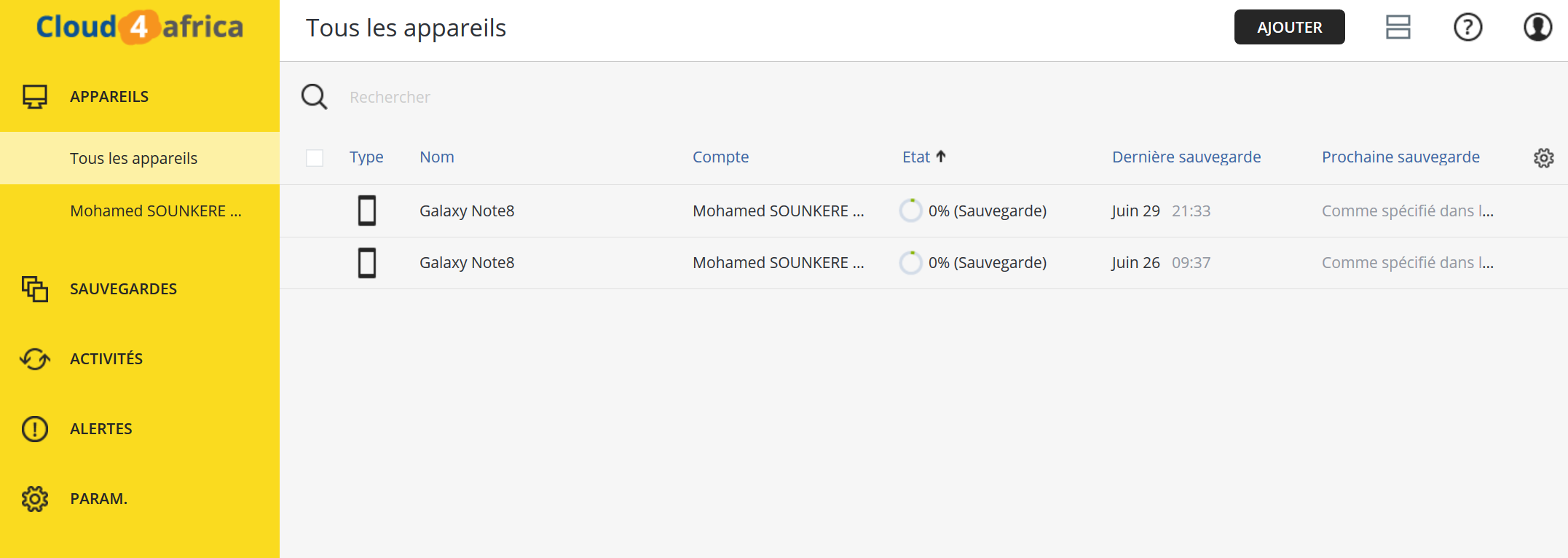This screenshot has width=1568, height=558.
Task: Open the user account profile icon
Action: [1537, 28]
